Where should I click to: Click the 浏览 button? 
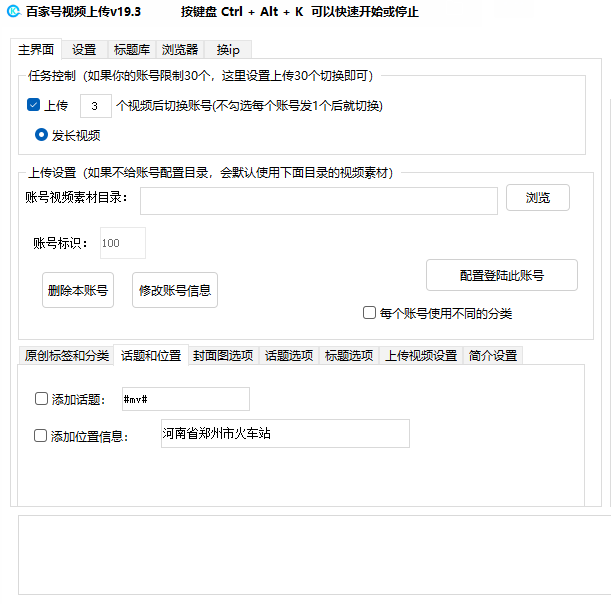coord(538,198)
